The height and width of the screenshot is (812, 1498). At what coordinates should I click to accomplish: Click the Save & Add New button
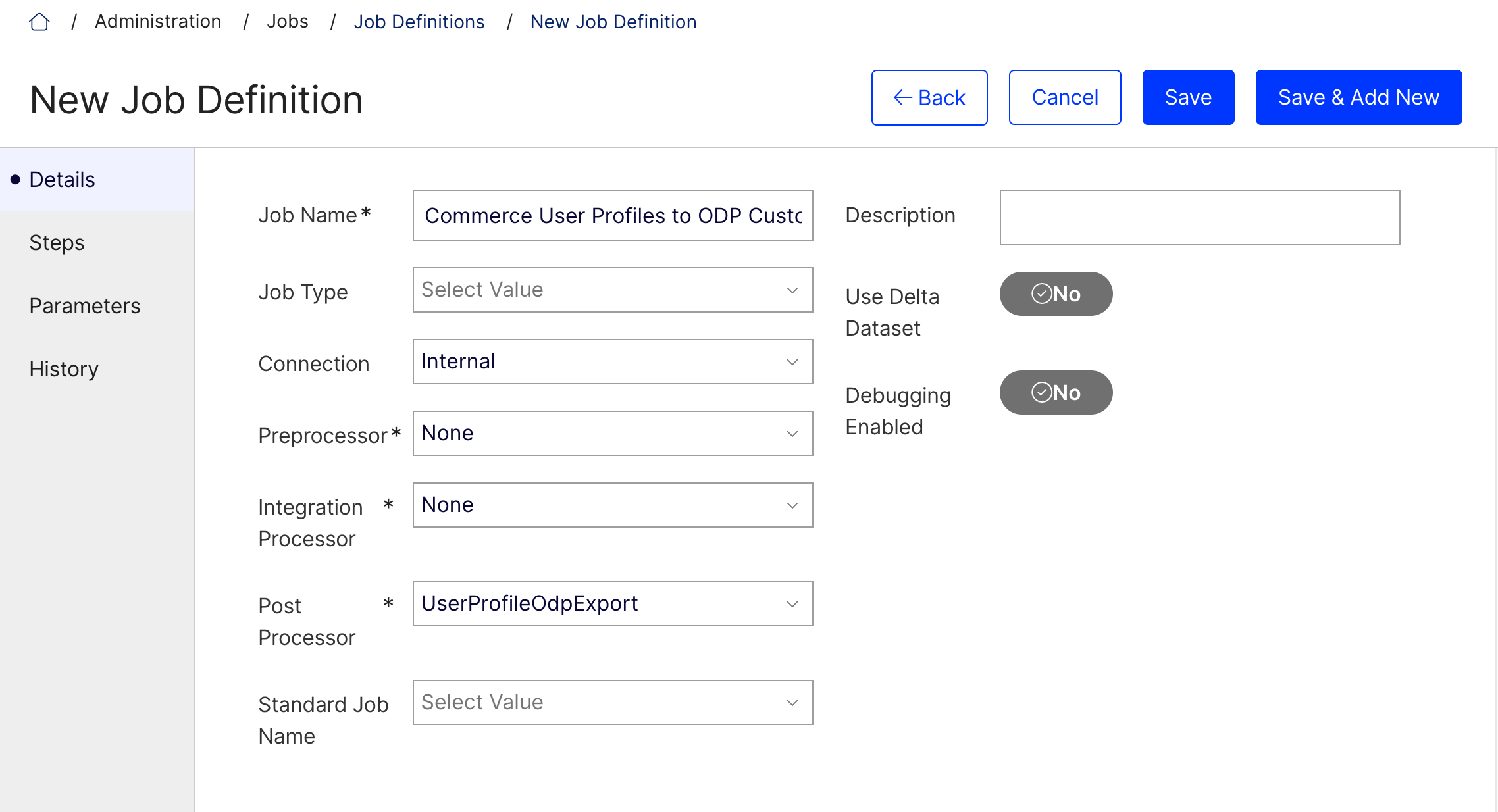[1358, 97]
